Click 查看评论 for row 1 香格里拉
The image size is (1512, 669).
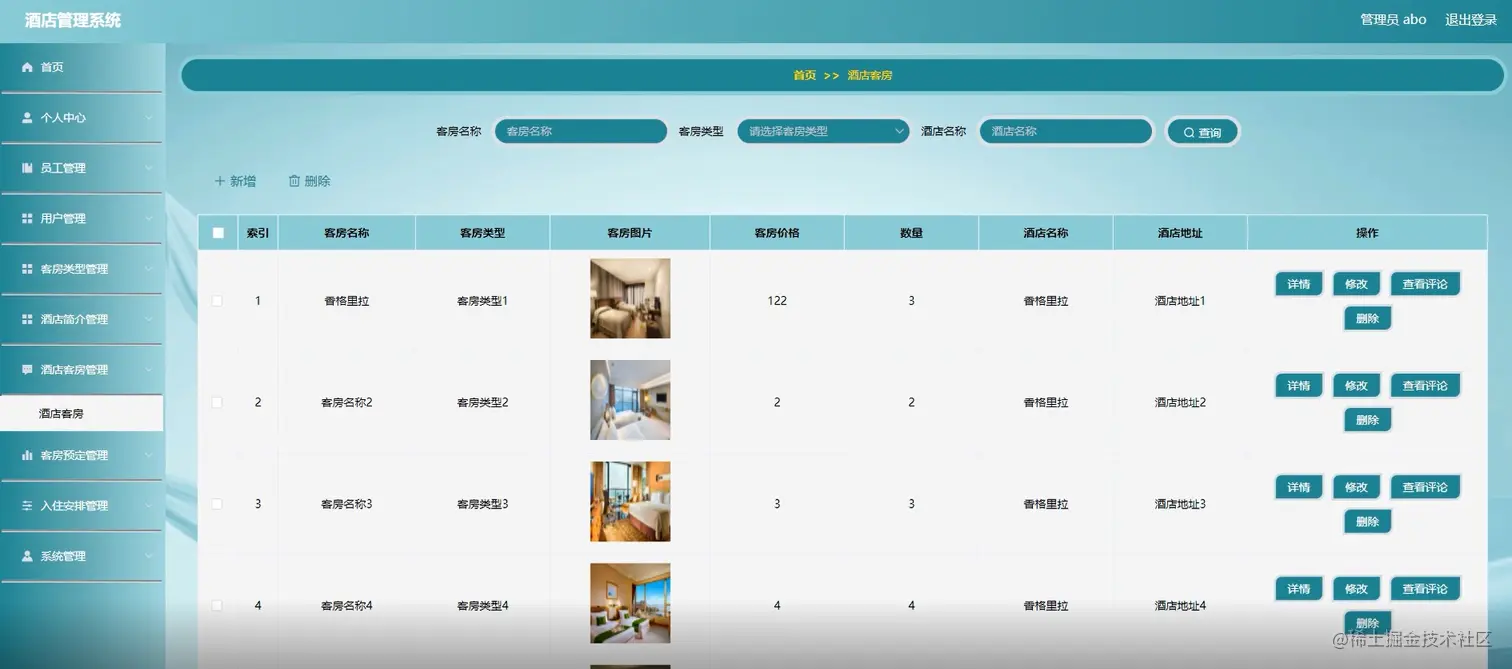pos(1425,284)
